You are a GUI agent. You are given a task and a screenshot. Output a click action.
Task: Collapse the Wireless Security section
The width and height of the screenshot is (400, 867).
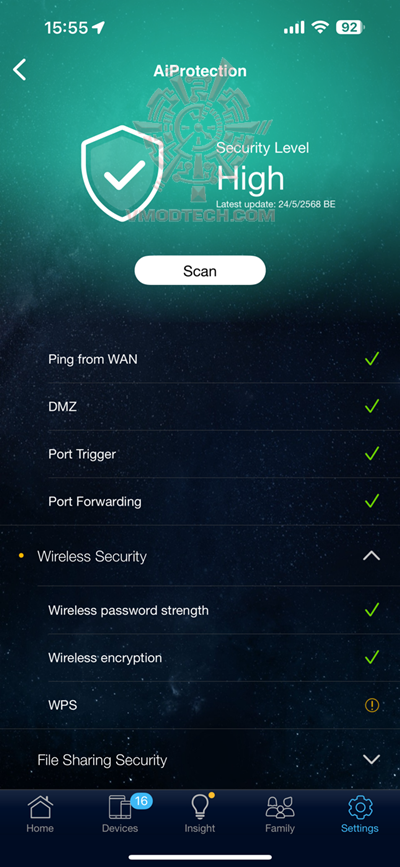point(371,556)
